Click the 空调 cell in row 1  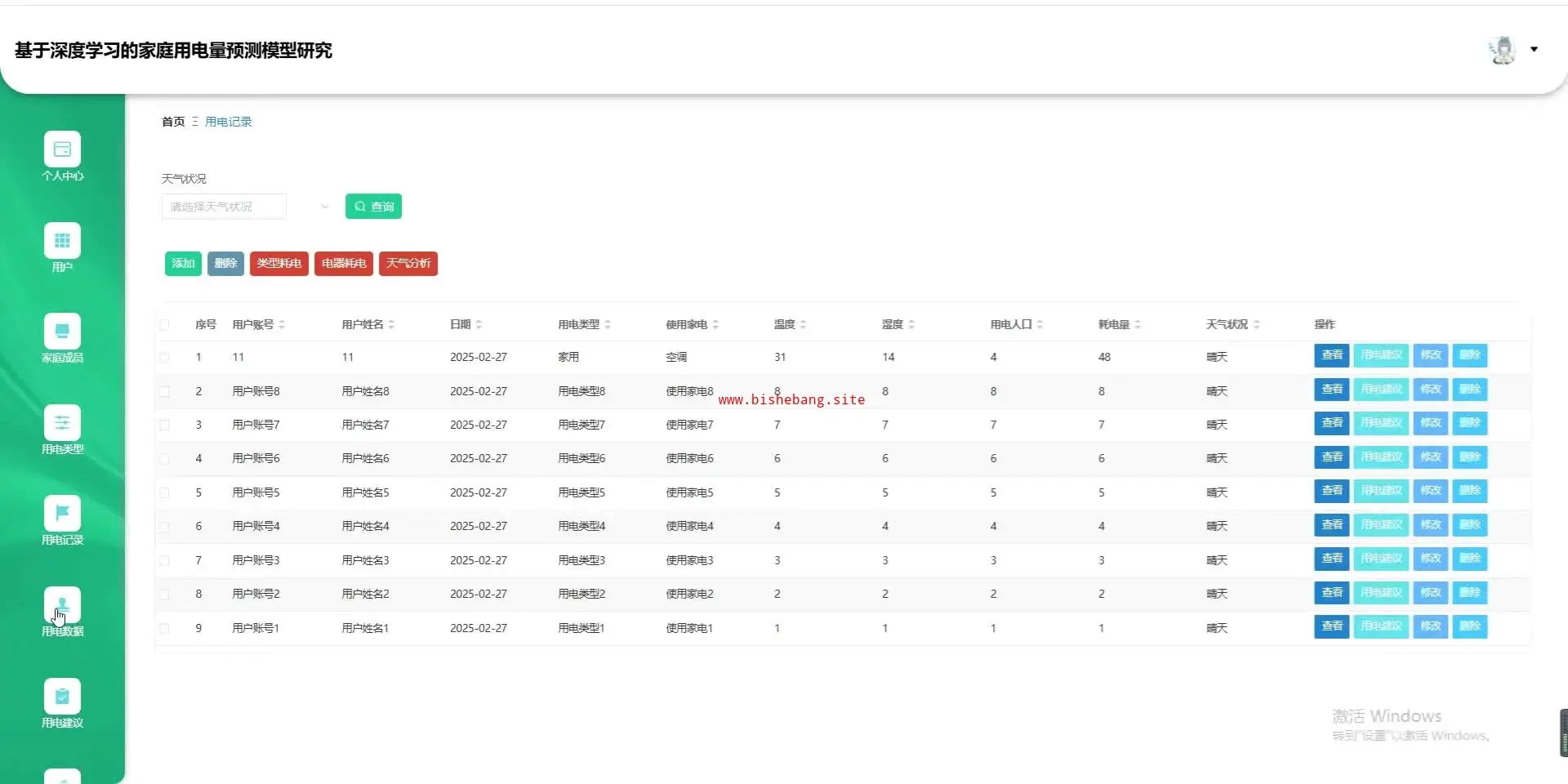676,357
